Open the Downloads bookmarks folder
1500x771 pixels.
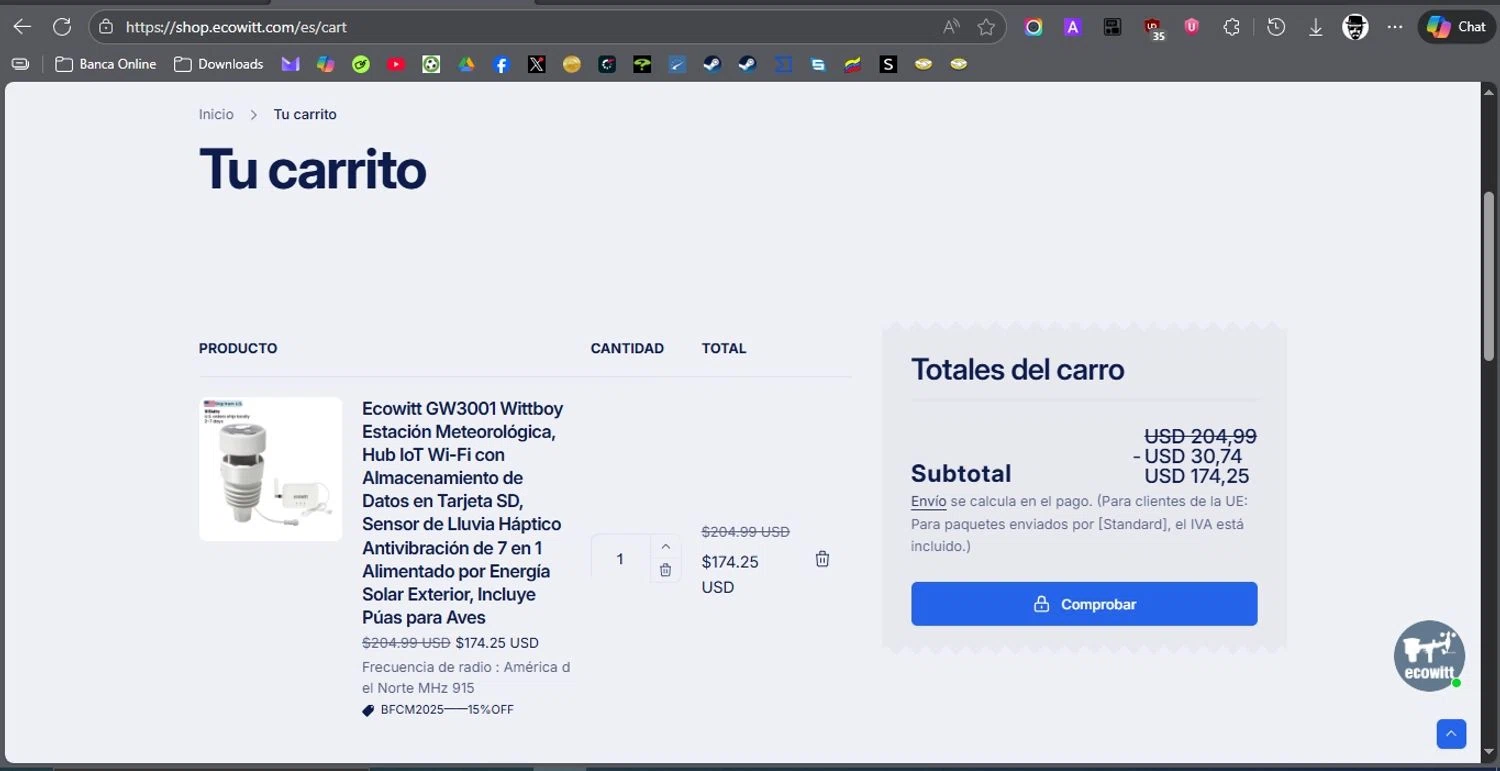[219, 64]
